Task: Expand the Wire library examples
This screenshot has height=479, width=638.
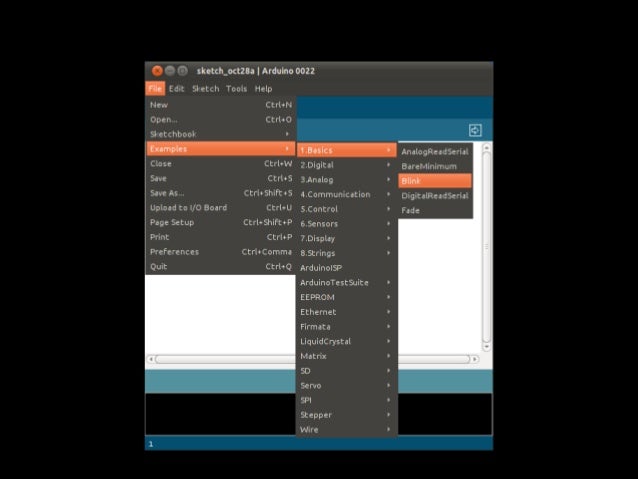Action: pyautogui.click(x=346, y=429)
